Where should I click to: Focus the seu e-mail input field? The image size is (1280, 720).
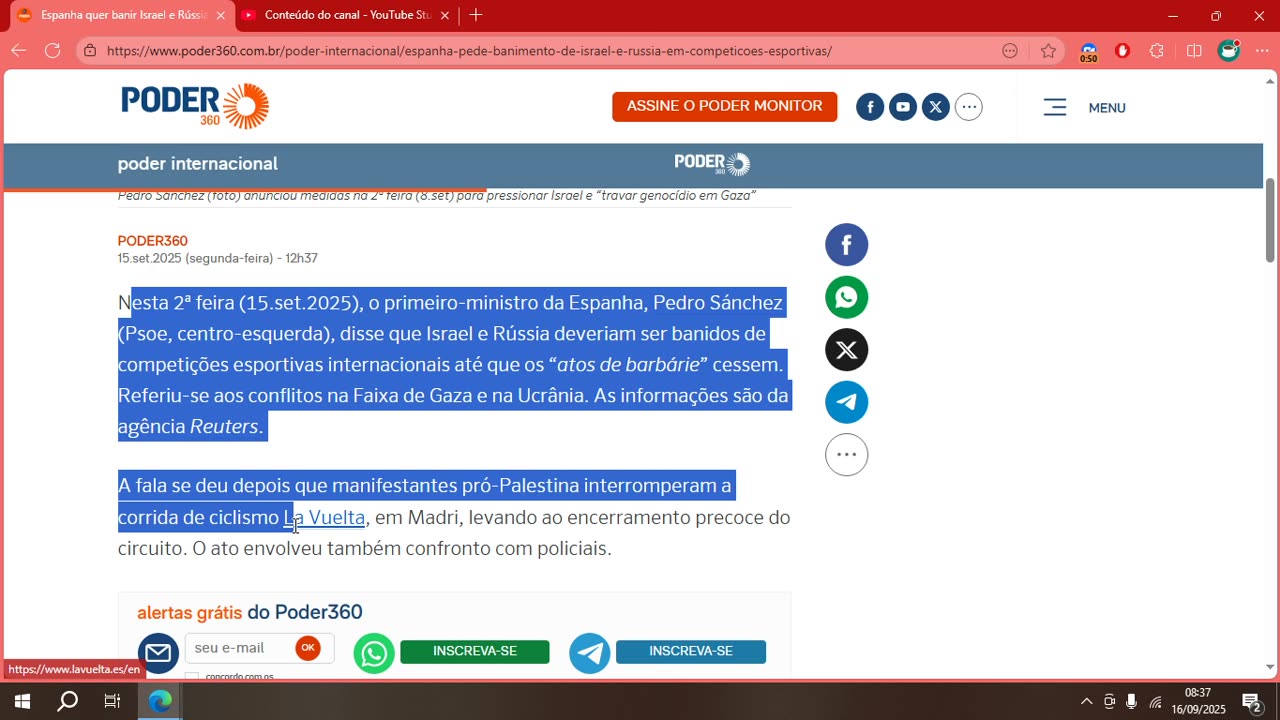[241, 648]
